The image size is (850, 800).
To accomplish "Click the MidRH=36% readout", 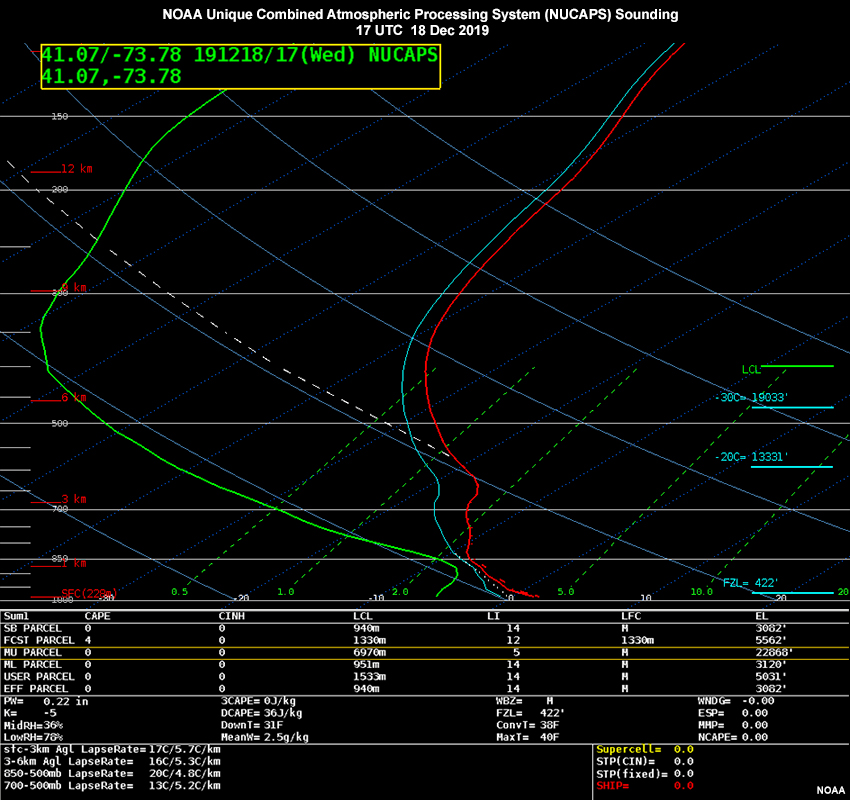I will 34,725.
